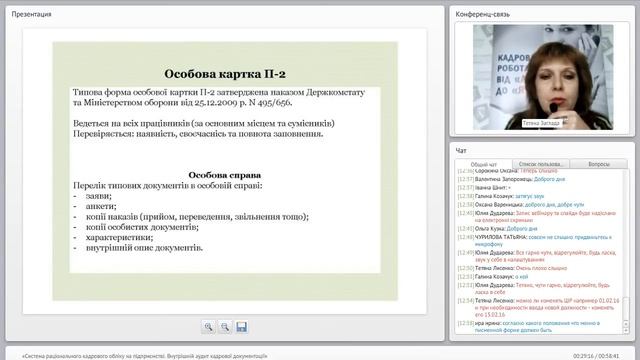Click the playback time counter 00:29:16
640x360 pixels.
583,356
